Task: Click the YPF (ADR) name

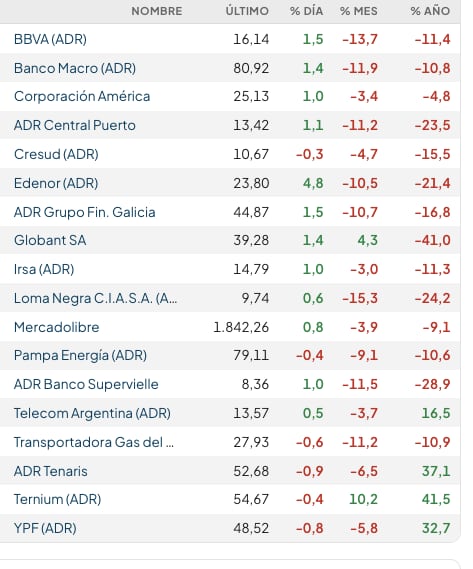Action: point(45,528)
